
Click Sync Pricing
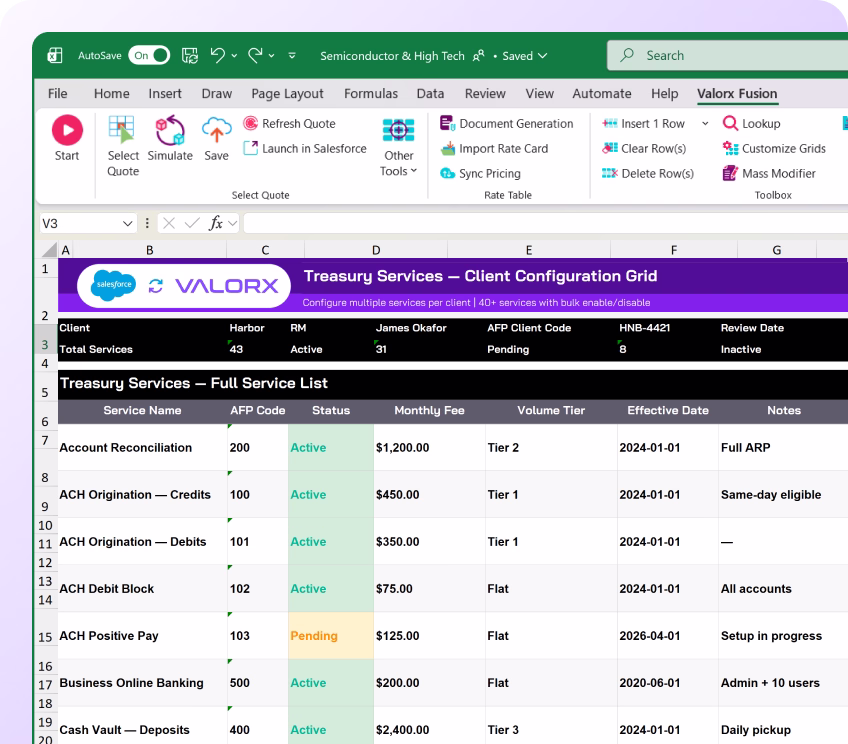click(x=480, y=173)
